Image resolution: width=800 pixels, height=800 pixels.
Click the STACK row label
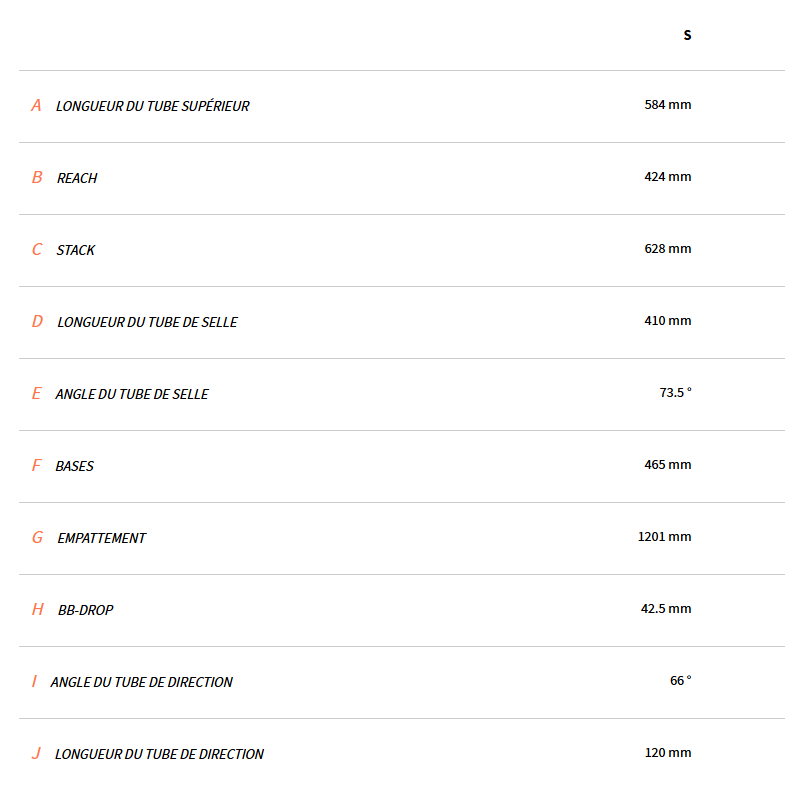(76, 250)
